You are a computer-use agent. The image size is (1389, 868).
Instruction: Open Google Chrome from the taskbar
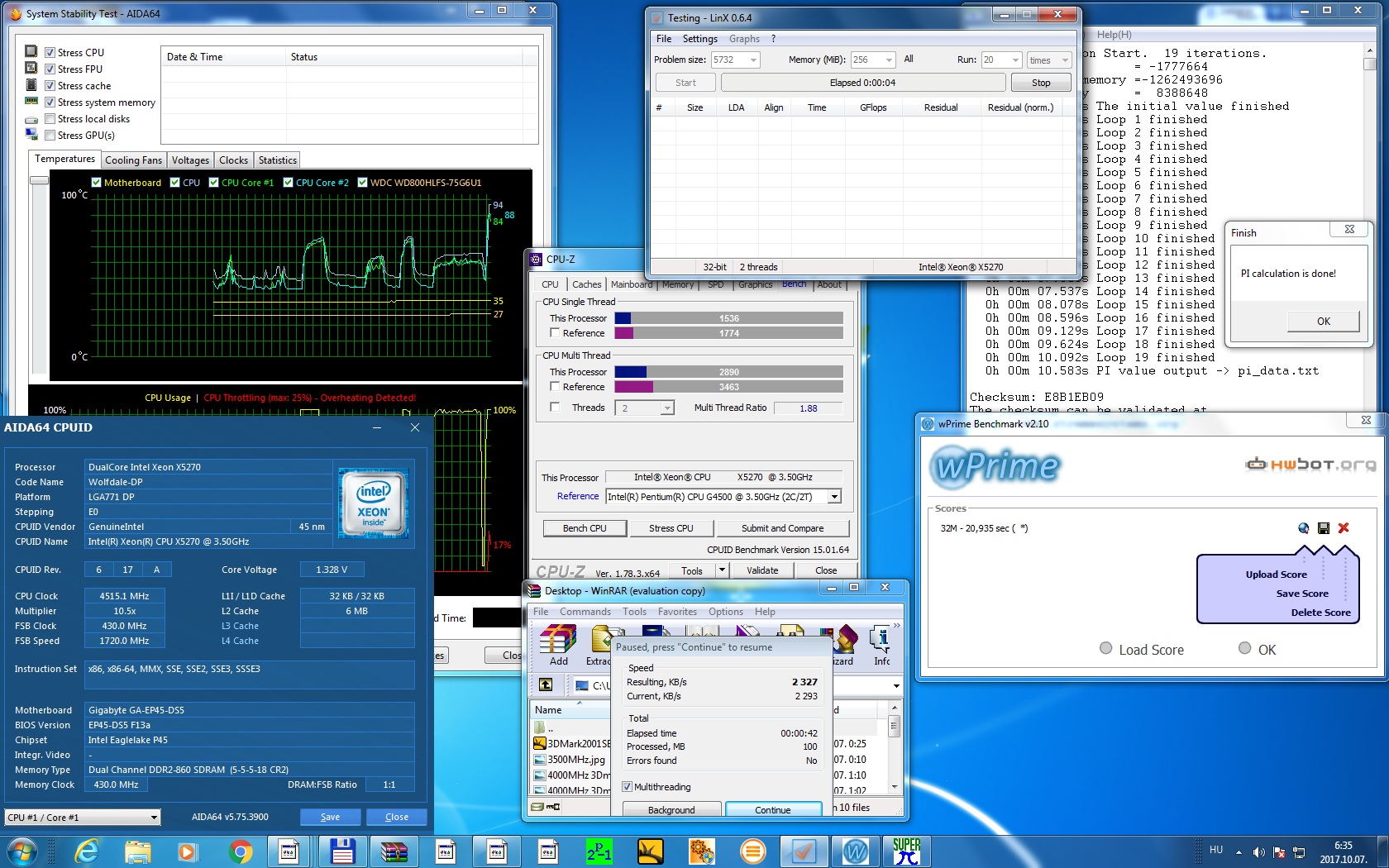[241, 851]
